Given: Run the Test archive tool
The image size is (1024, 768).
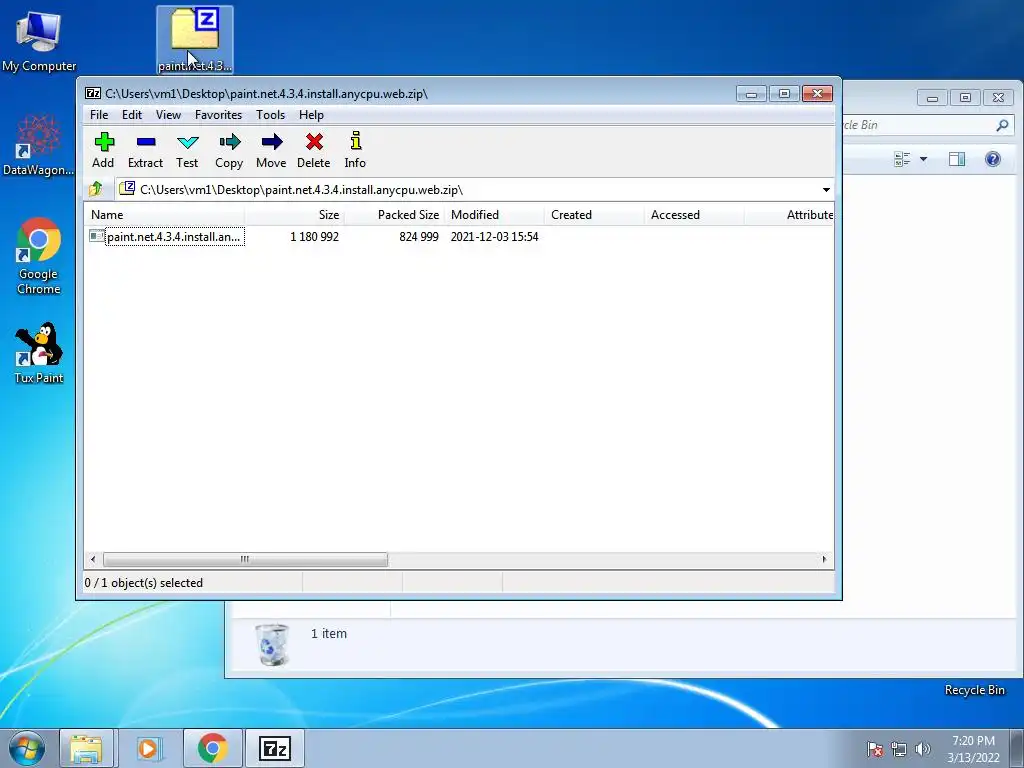Looking at the screenshot, I should [x=187, y=150].
